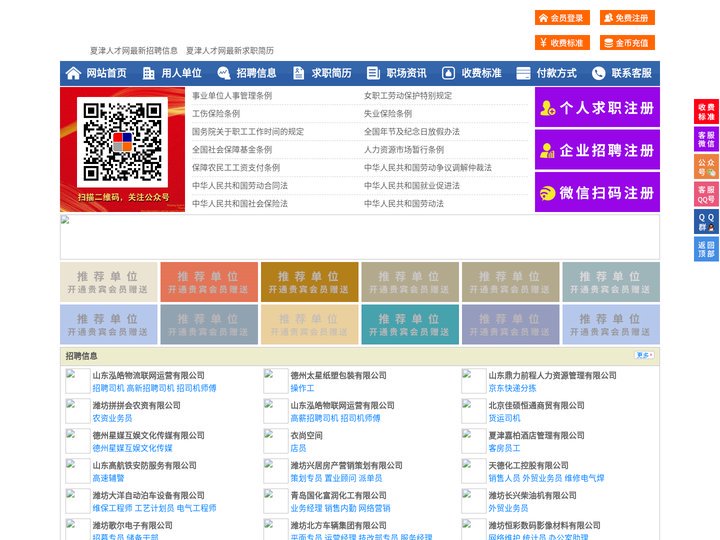This screenshot has height=540, width=720.
Task: Open 事业单位人事管理条例 link
Action: [x=232, y=96]
